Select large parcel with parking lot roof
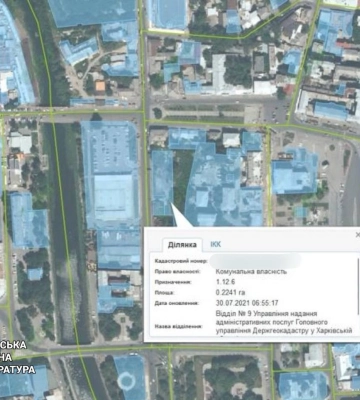The image size is (360, 400). (110, 173)
